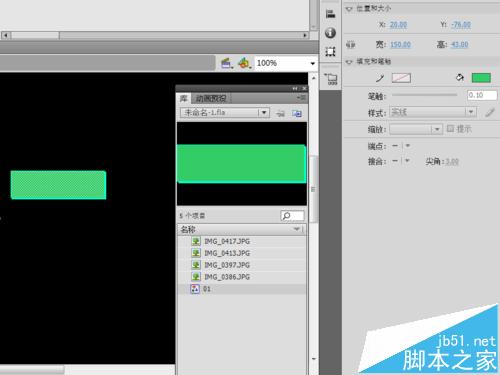Select IMG_0417.JPG in library list
Viewport: 500px width, 375px height.
[x=242, y=241]
